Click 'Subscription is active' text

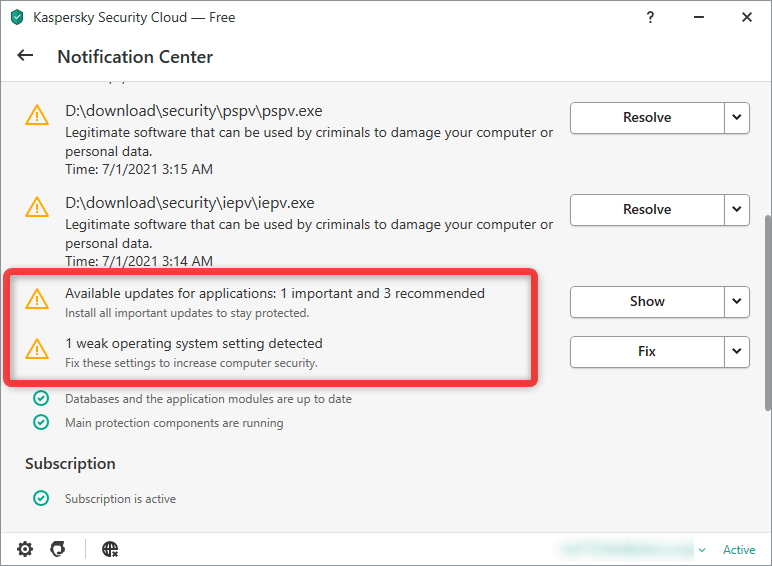tap(120, 499)
